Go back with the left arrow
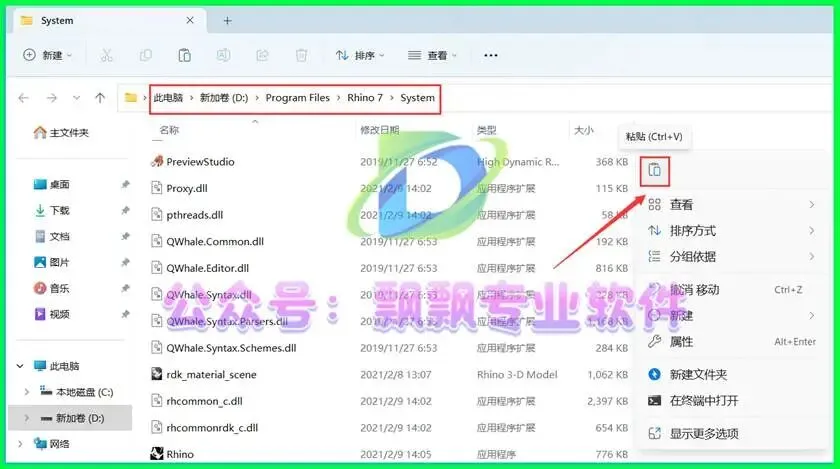This screenshot has height=469, width=840. 24,98
